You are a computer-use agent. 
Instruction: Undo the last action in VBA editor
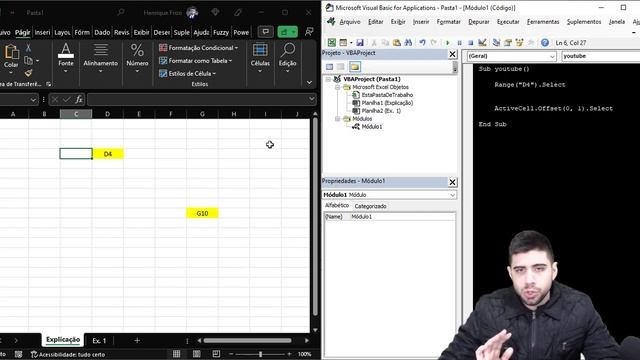pyautogui.click(x=422, y=42)
